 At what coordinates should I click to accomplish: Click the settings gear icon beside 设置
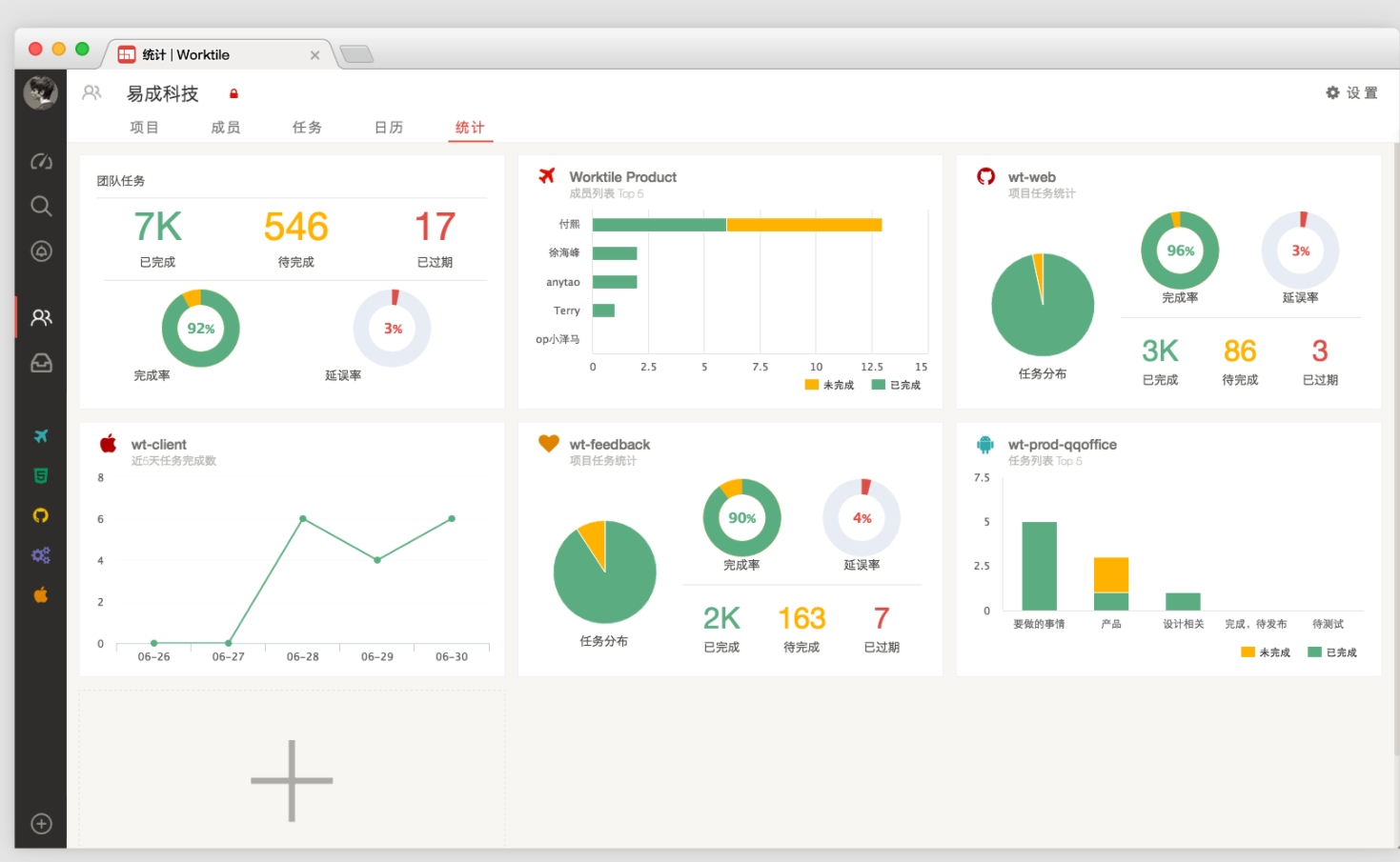click(x=1332, y=92)
